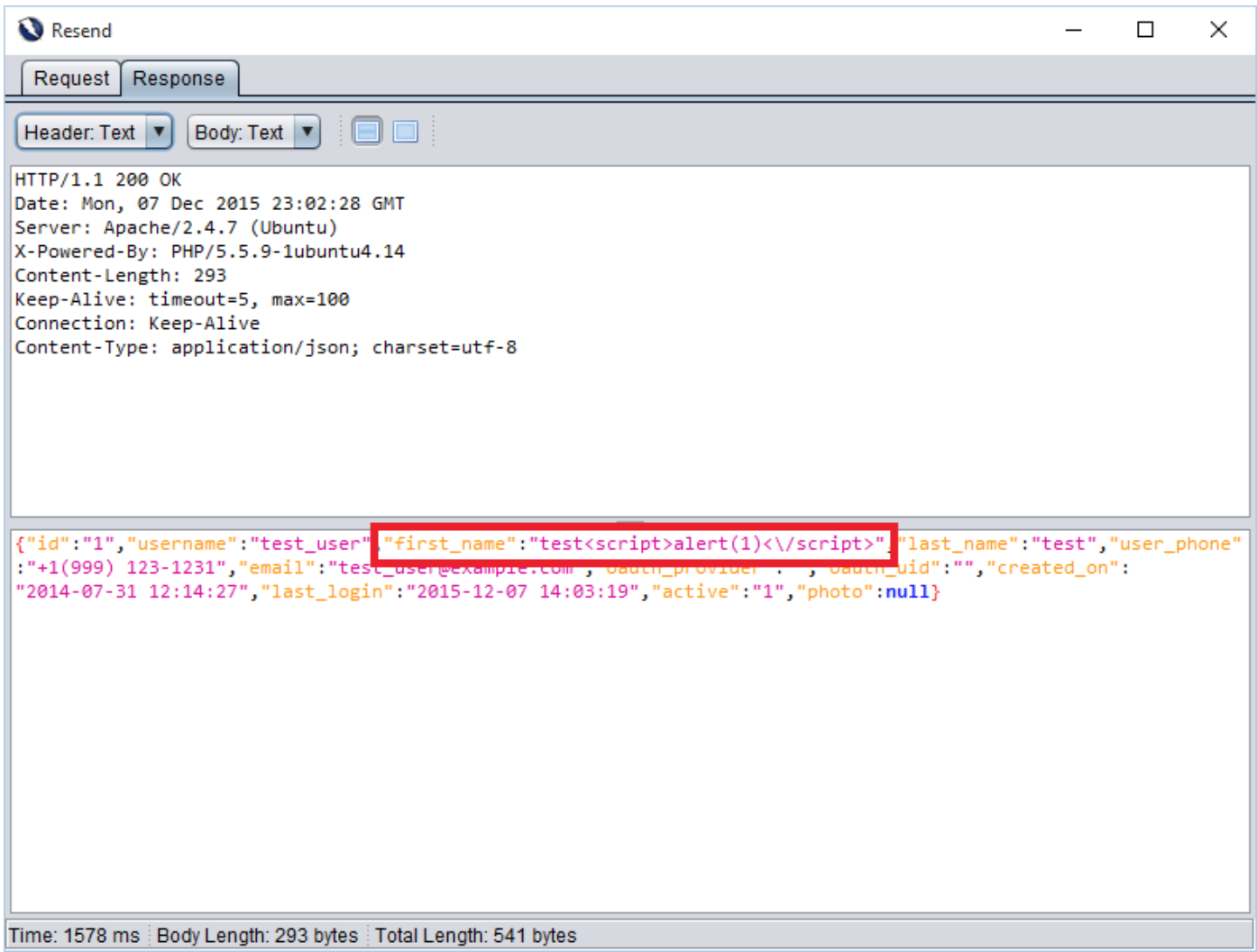Switch to the Request tab
The width and height of the screenshot is (1257, 952).
[x=70, y=78]
